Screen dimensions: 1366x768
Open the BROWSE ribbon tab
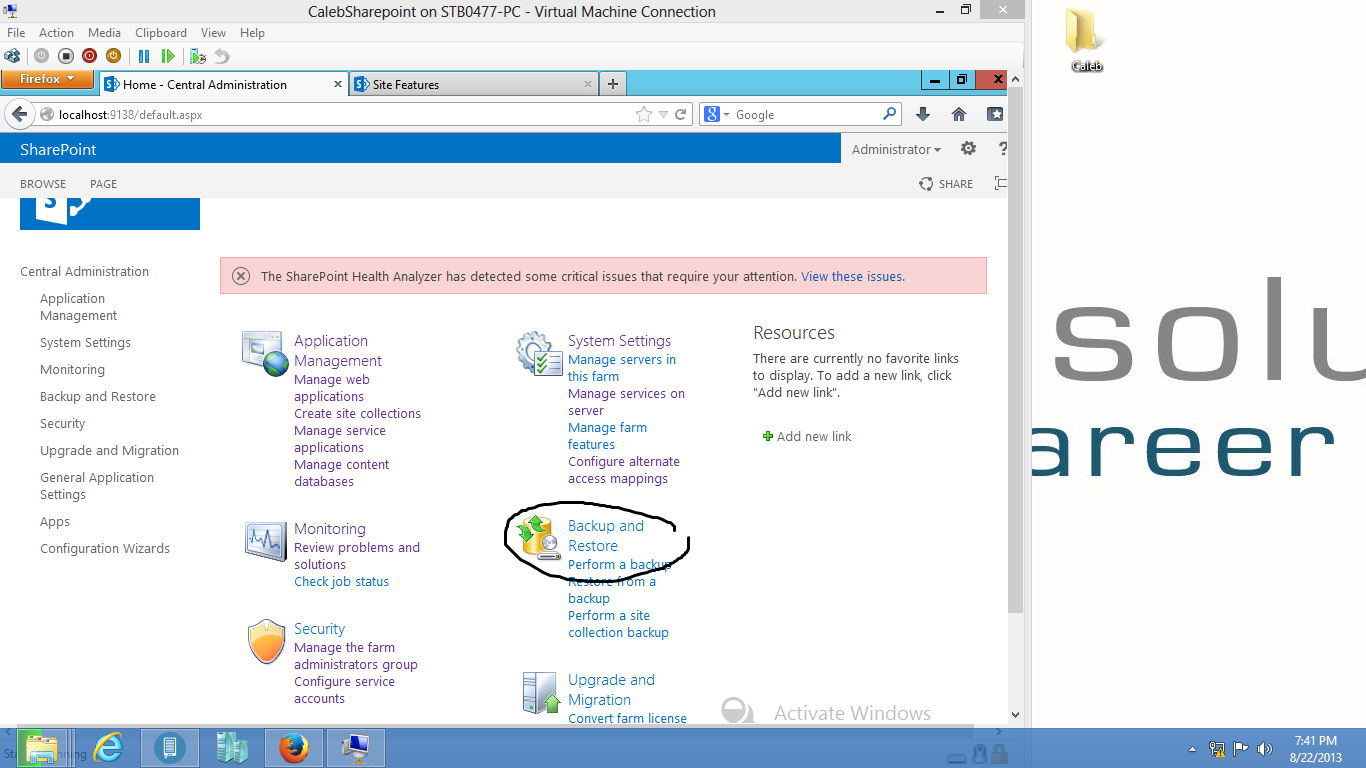[43, 184]
